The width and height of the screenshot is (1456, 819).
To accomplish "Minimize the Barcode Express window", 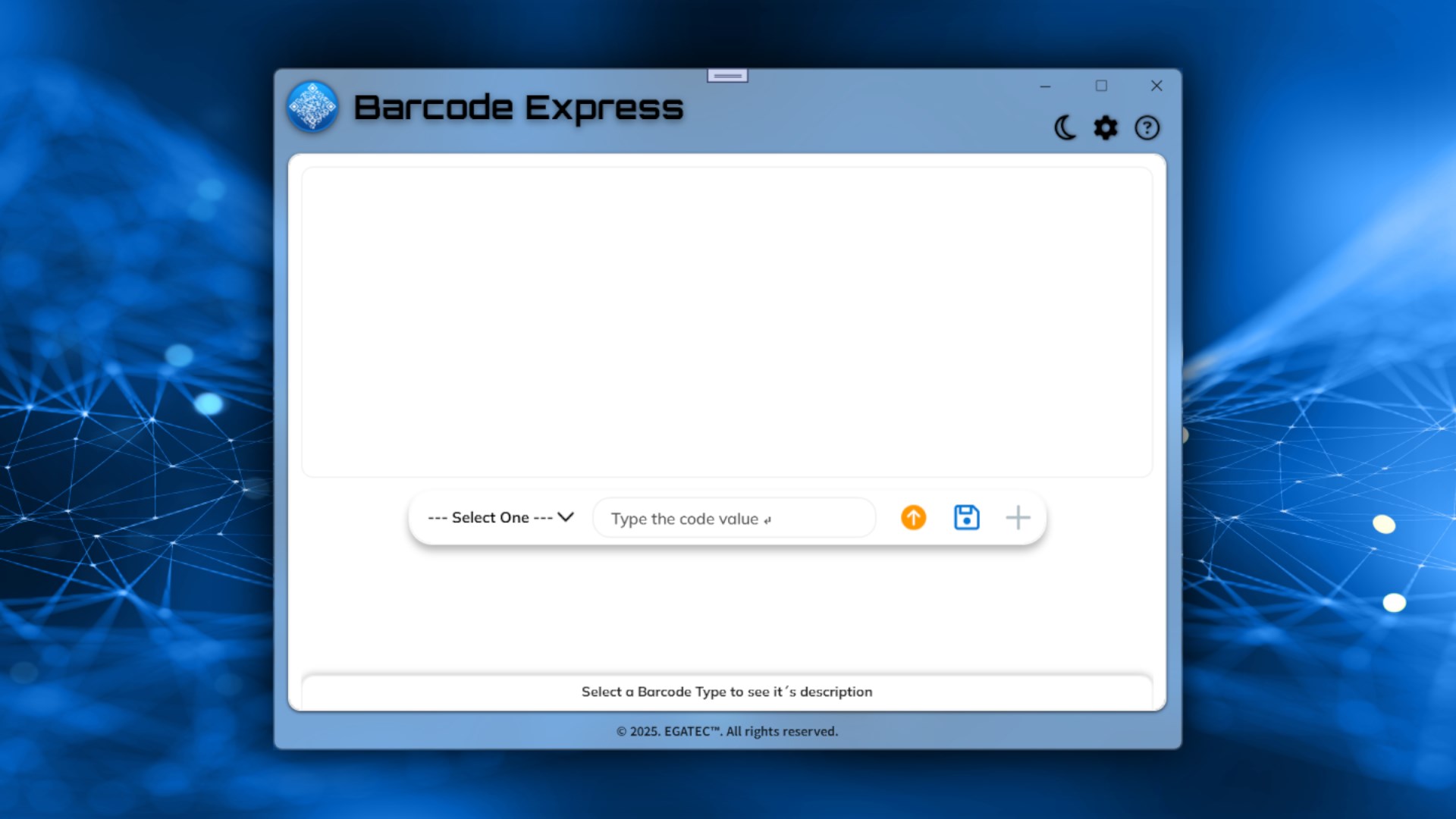I will [1045, 86].
